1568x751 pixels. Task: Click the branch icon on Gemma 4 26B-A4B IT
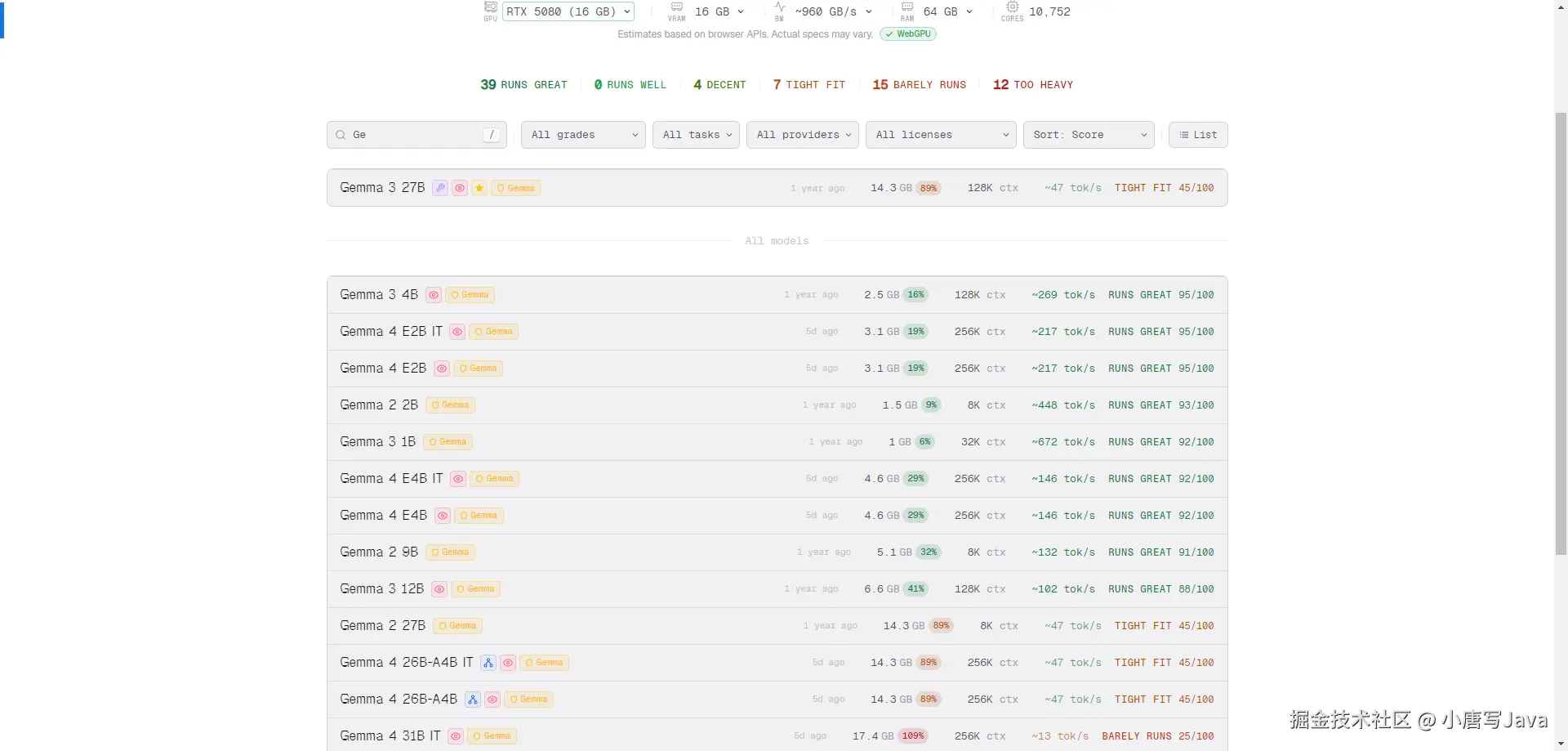tap(488, 663)
